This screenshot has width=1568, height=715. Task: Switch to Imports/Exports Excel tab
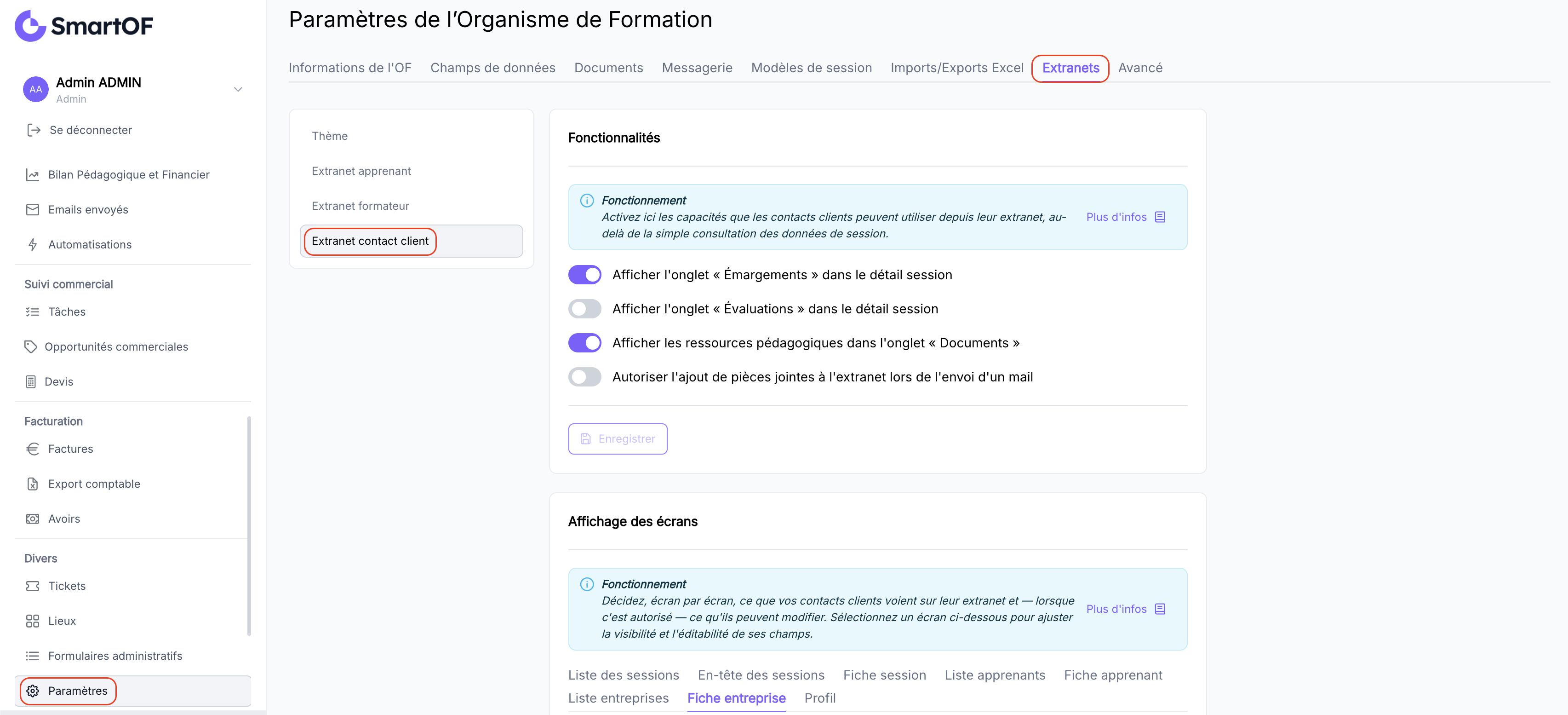click(957, 68)
